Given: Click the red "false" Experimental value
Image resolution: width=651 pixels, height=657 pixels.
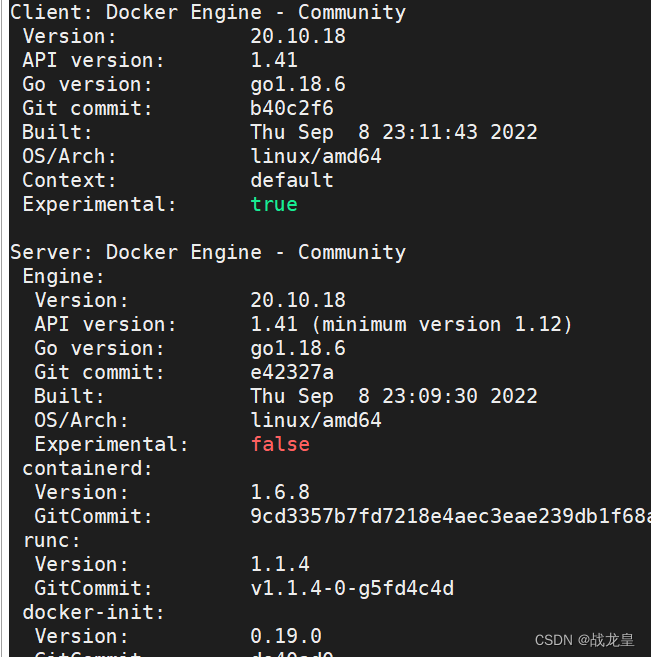Looking at the screenshot, I should coord(280,444).
